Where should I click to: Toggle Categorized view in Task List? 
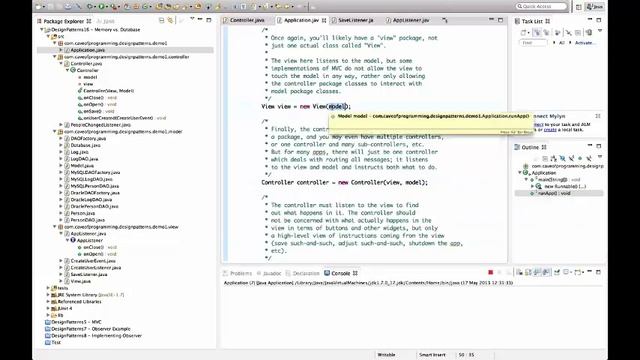coord(537,33)
